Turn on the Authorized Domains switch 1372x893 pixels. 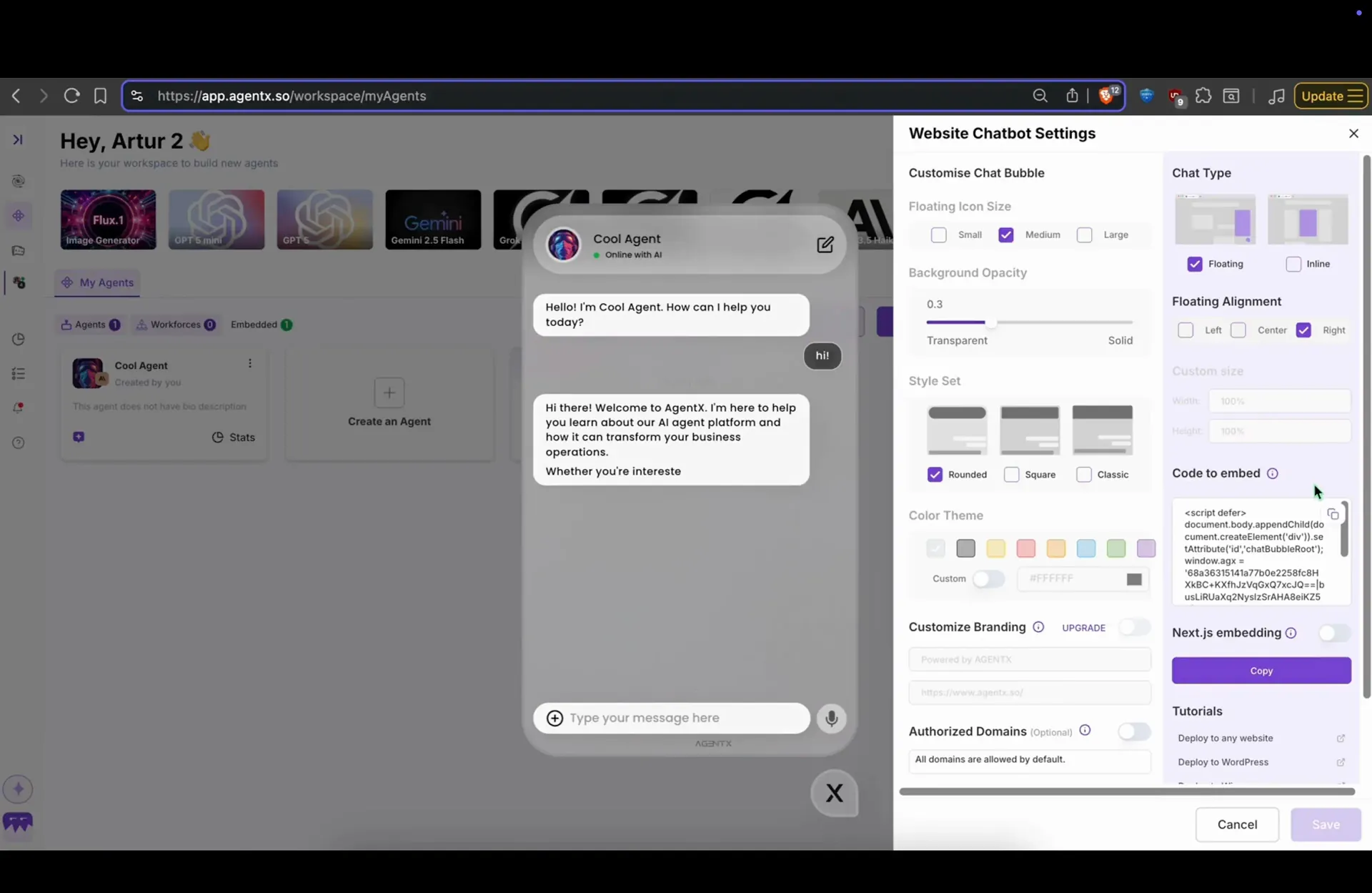coord(1134,731)
